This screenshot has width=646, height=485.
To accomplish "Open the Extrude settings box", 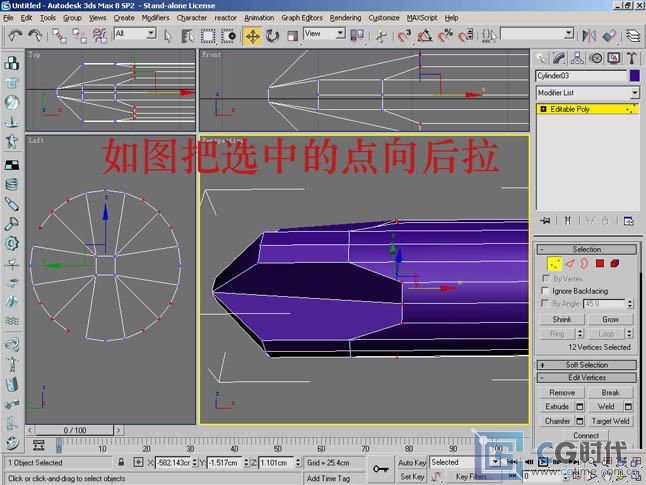I will pyautogui.click(x=580, y=407).
